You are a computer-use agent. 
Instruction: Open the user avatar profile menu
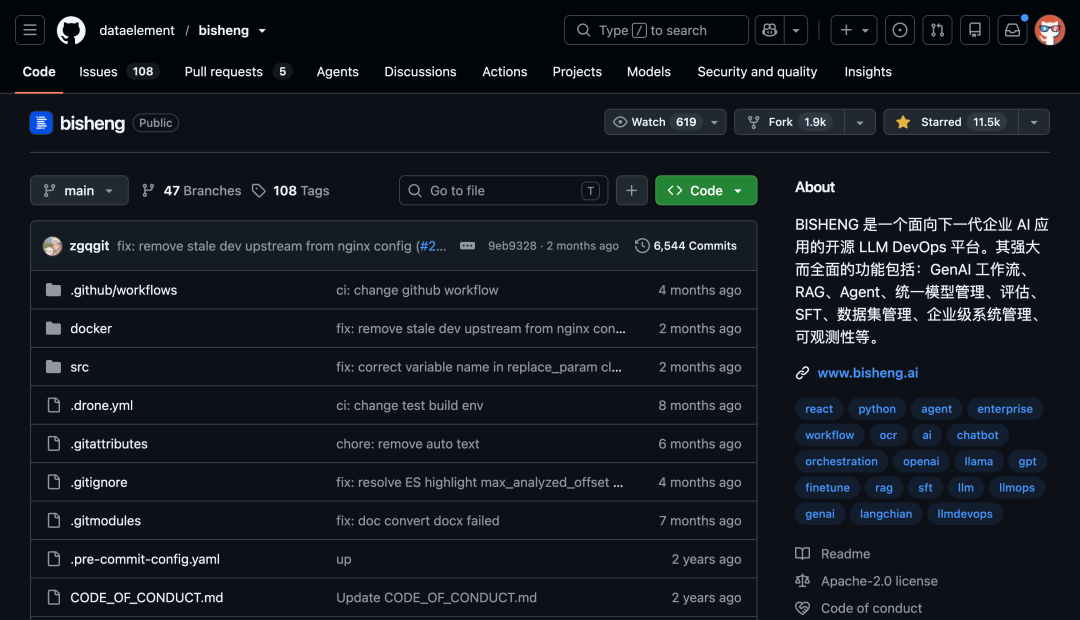1050,30
